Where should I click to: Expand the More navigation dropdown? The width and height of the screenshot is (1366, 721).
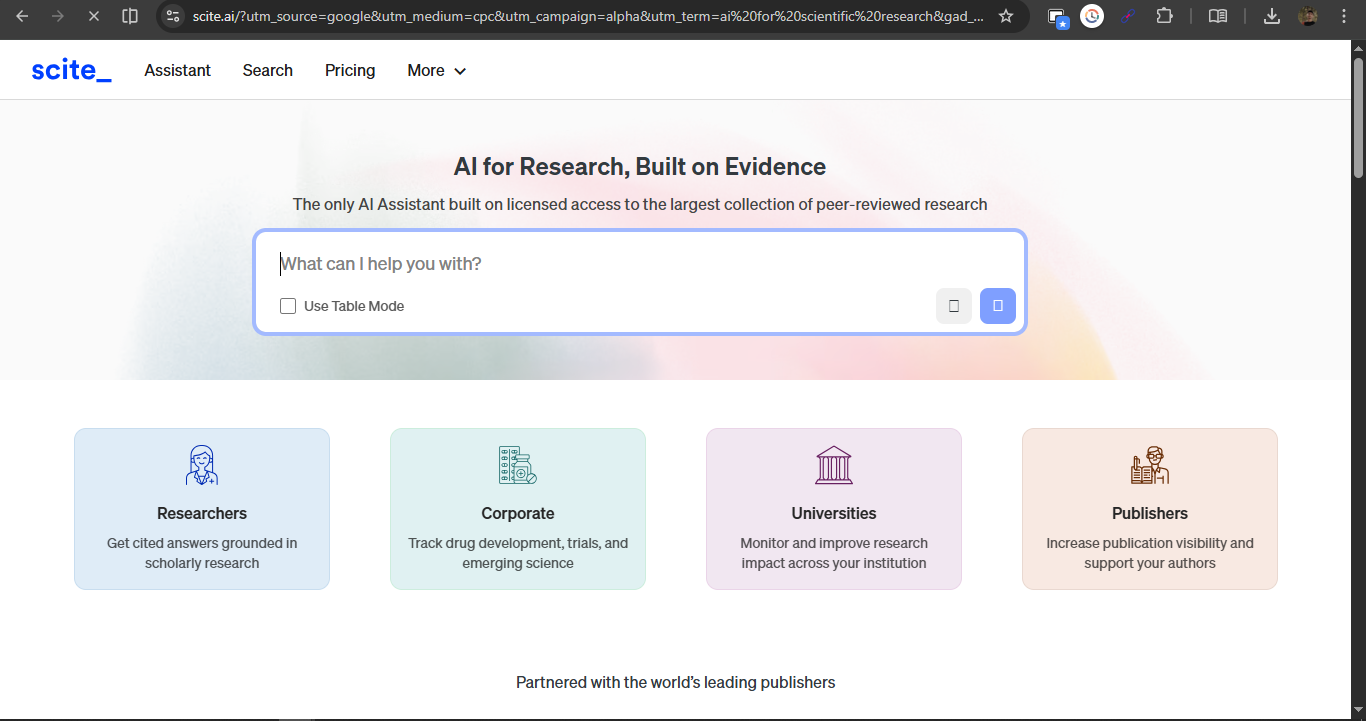[436, 70]
